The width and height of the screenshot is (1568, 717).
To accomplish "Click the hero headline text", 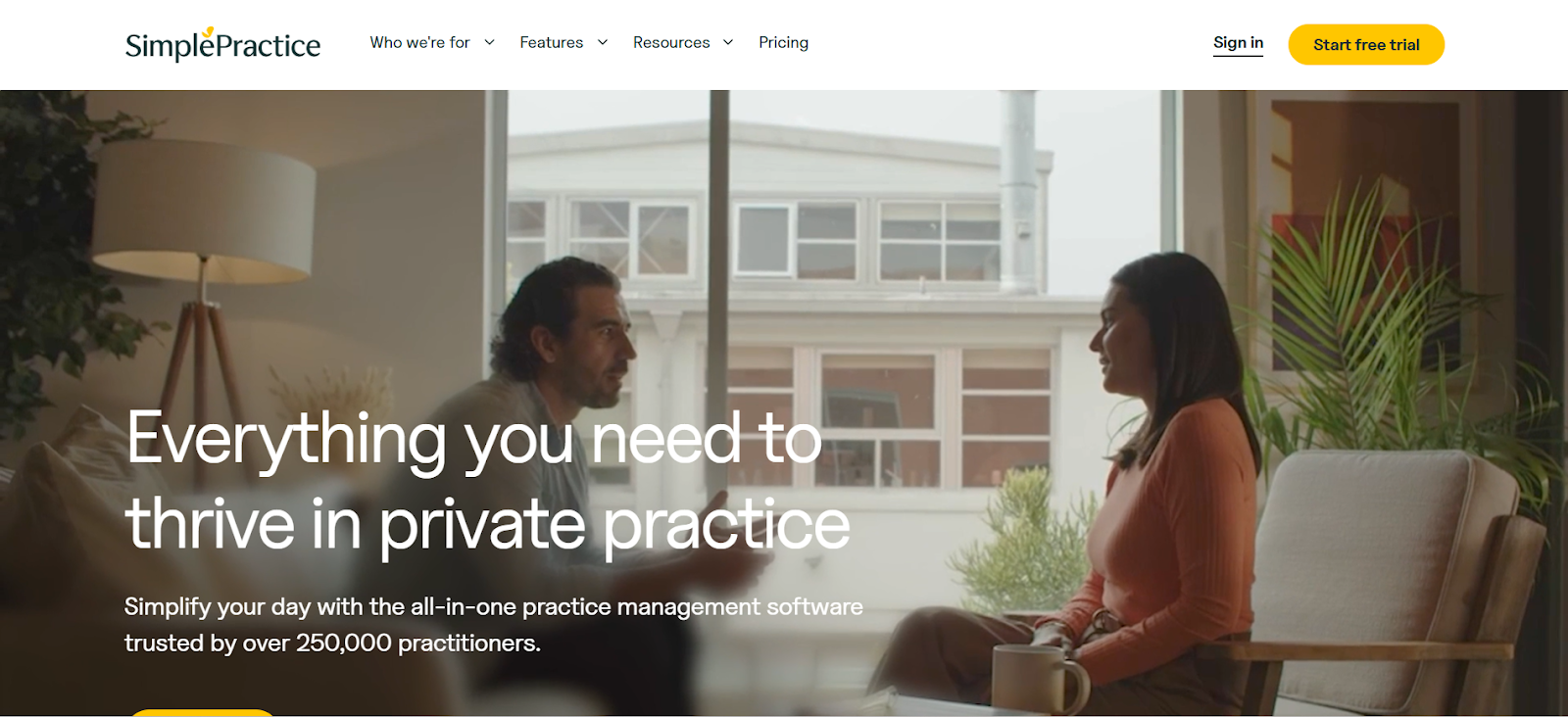I will [487, 480].
